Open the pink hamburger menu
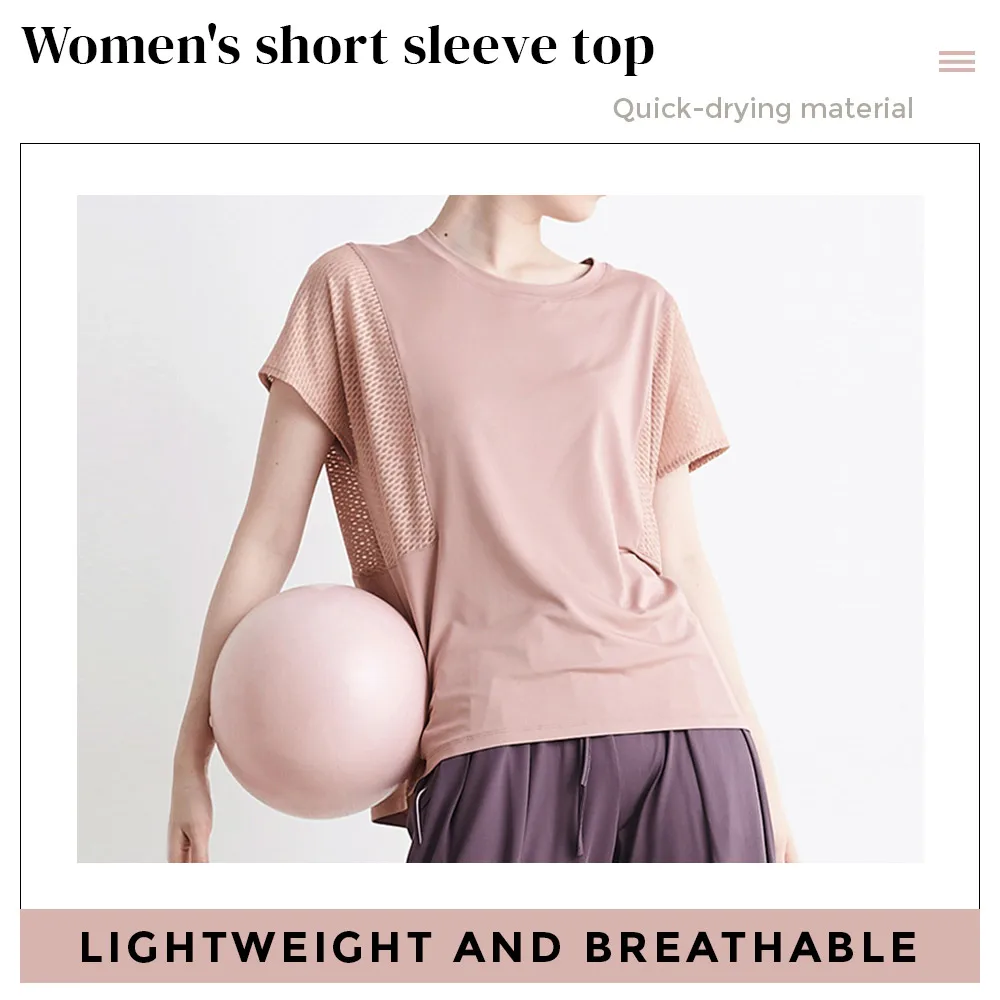Screen dimensions: 1000x1000 pyautogui.click(x=957, y=61)
